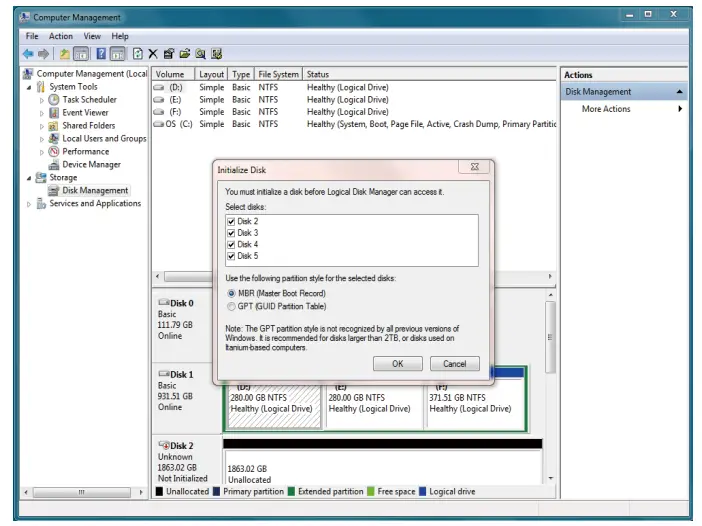This screenshot has width=702, height=526.
Task: Collapse the Storage tree node
Action: (x=29, y=178)
